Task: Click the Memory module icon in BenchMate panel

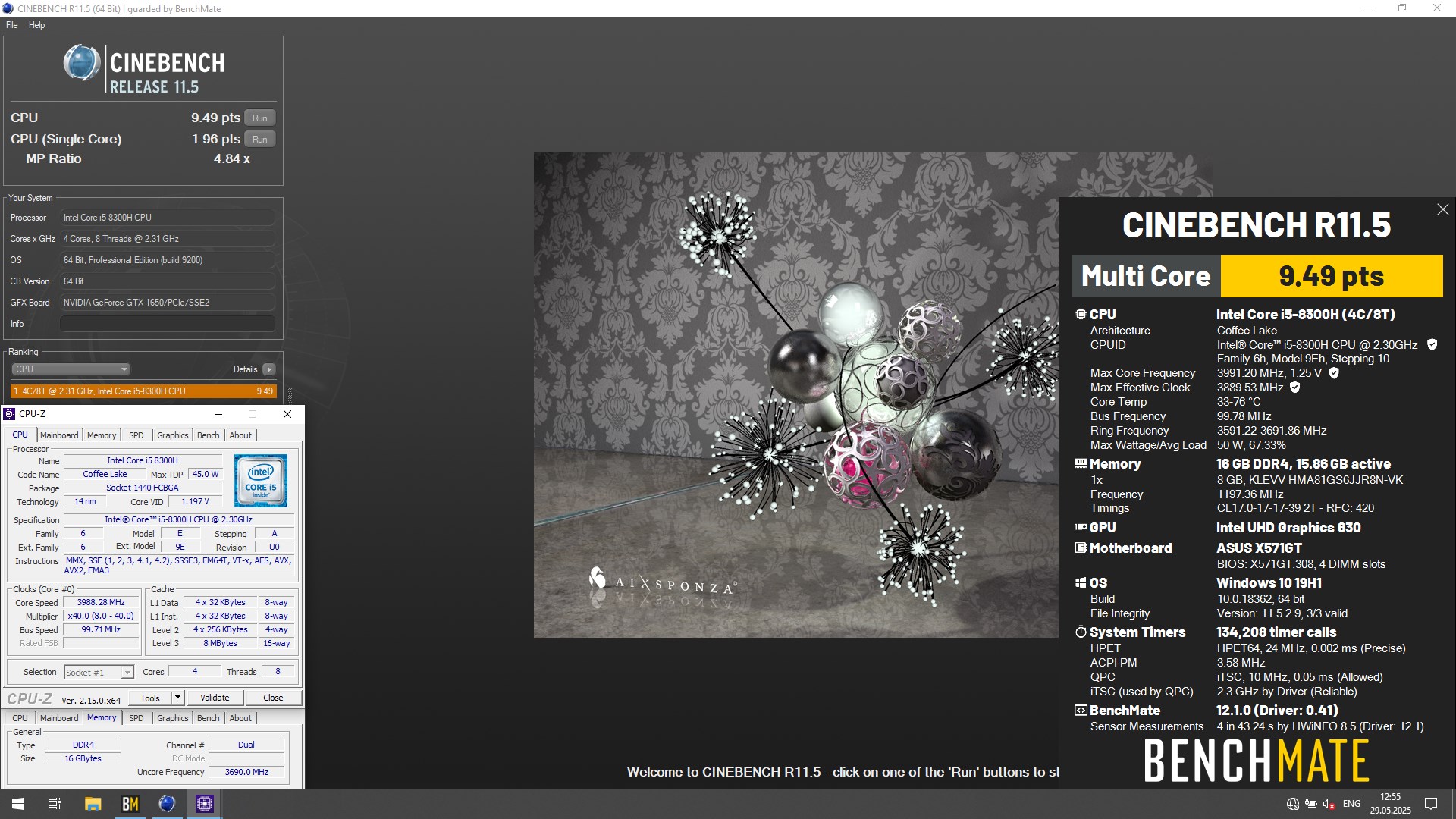Action: [x=1081, y=463]
